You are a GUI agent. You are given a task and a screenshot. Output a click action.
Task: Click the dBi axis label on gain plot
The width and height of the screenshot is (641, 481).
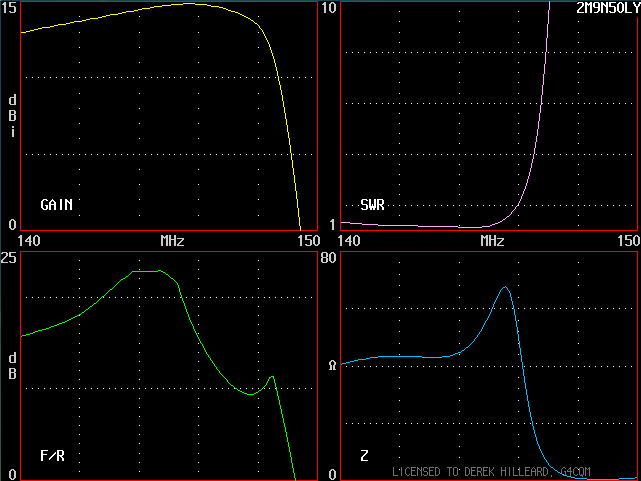13,116
